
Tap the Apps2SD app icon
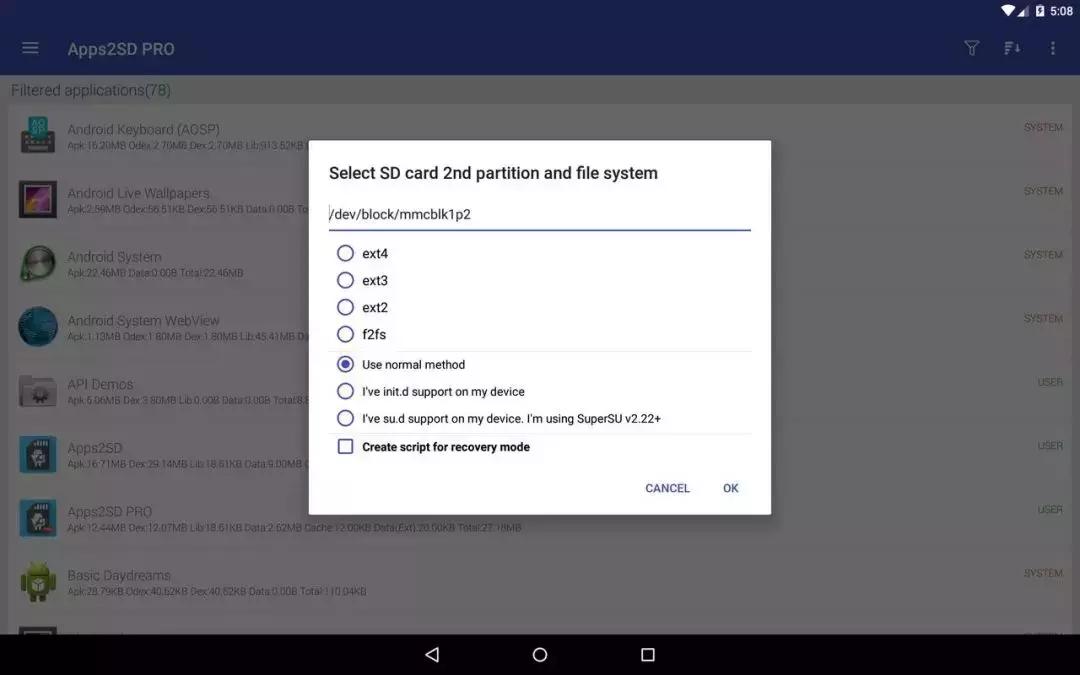[38, 455]
